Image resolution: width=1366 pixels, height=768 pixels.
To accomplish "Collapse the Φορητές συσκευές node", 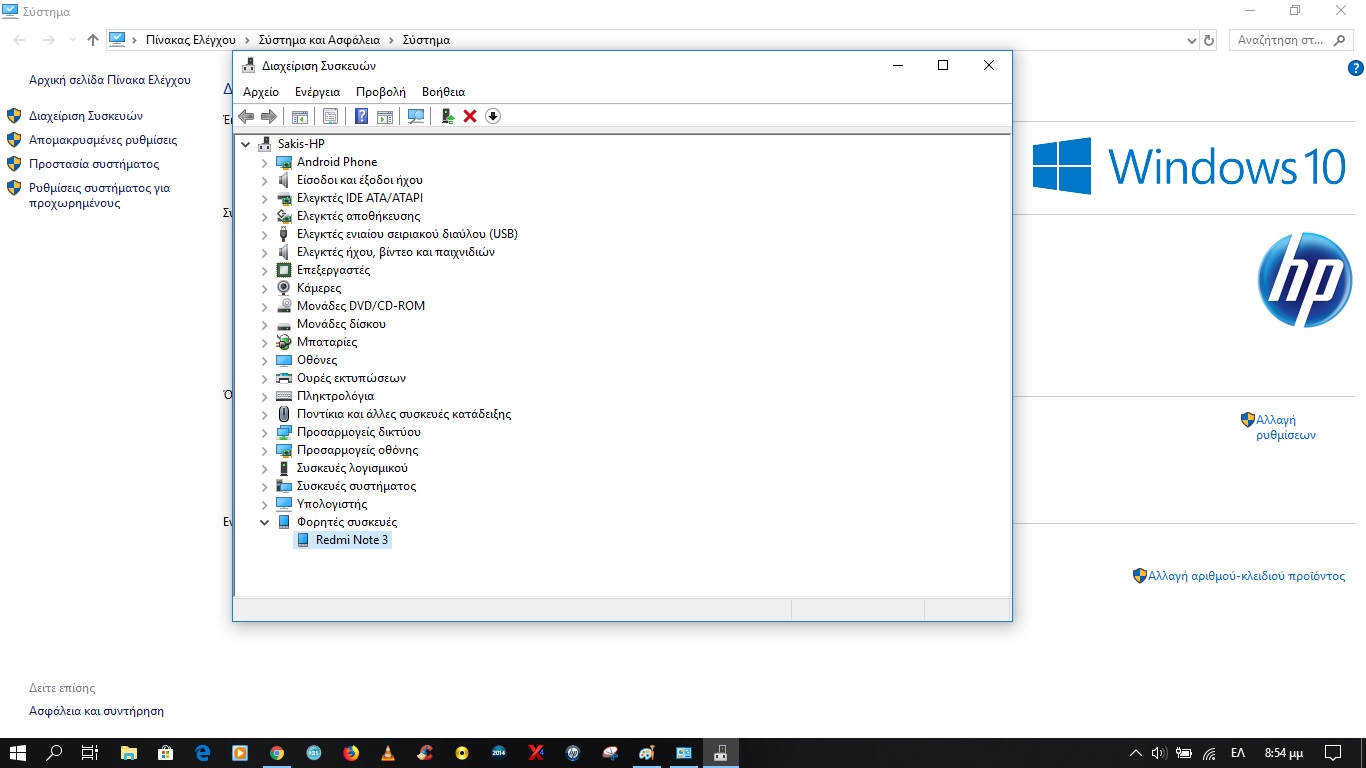I will (265, 522).
